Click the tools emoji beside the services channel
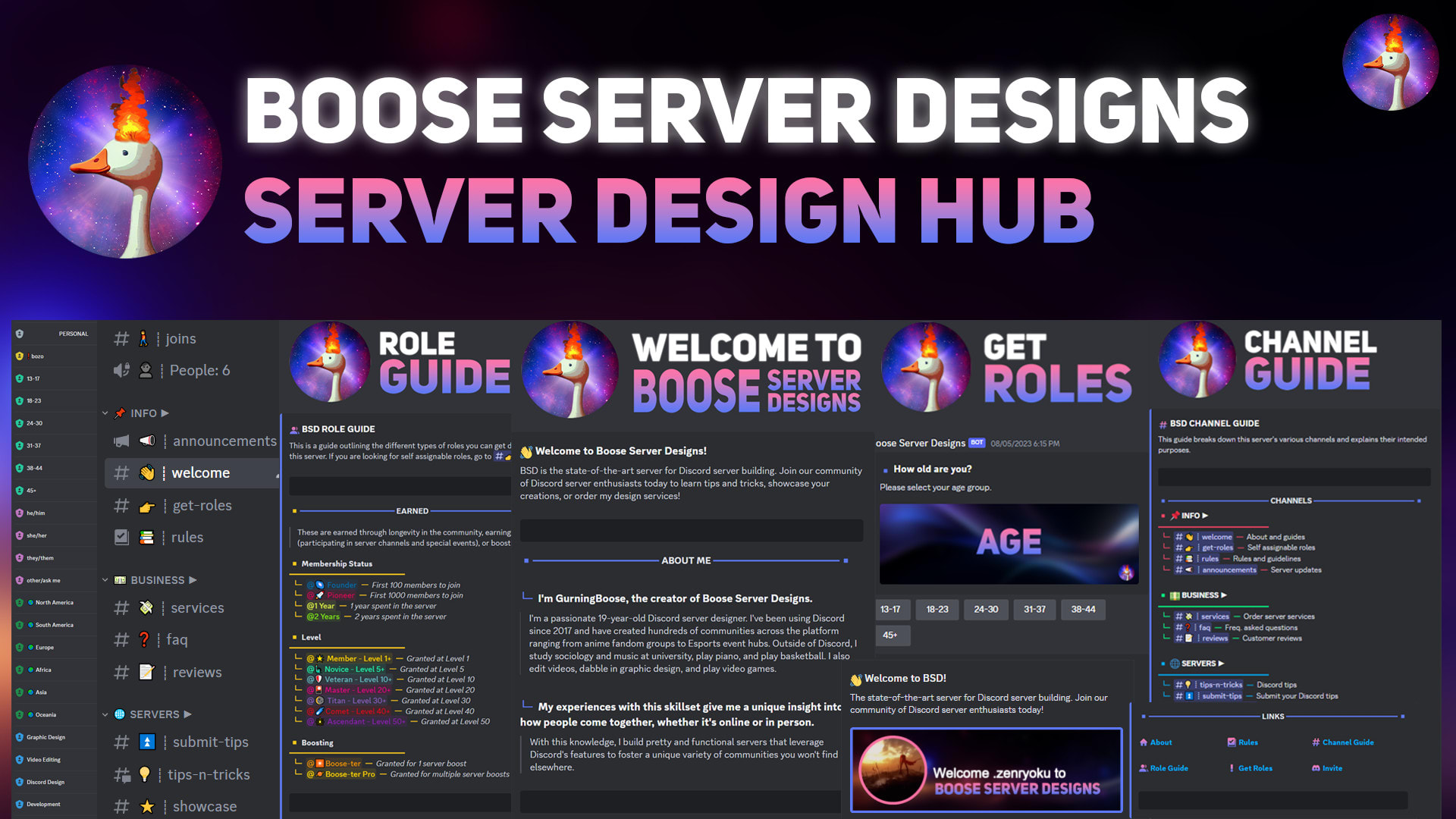 [146, 607]
